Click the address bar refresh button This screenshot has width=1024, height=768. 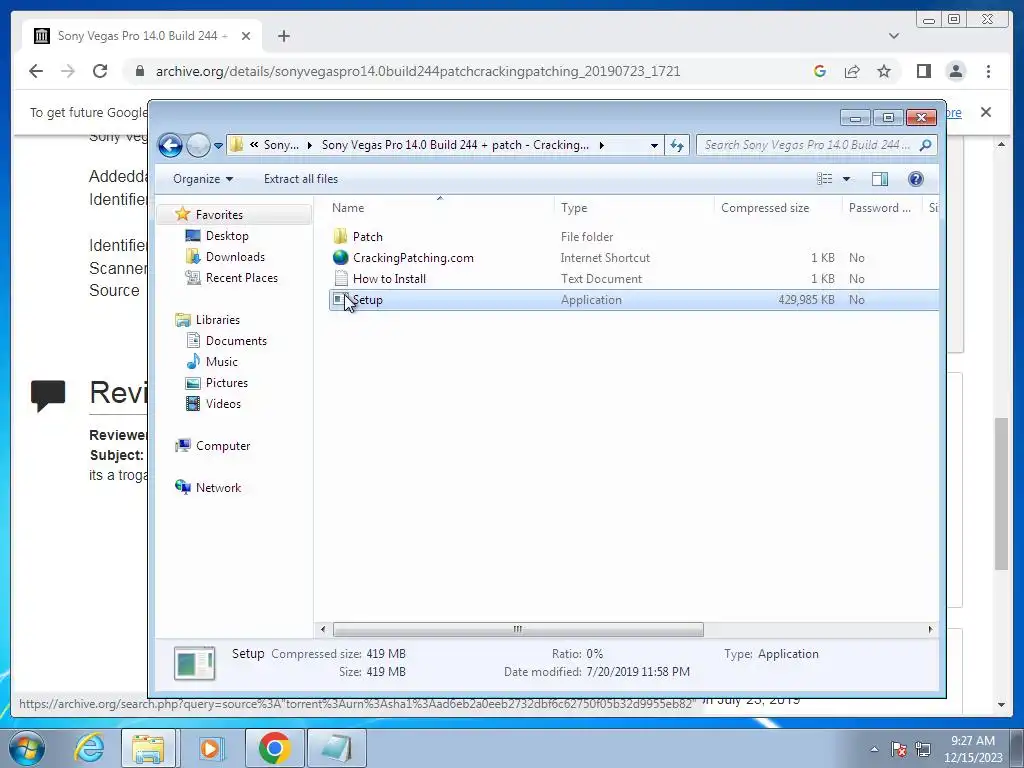tap(677, 146)
